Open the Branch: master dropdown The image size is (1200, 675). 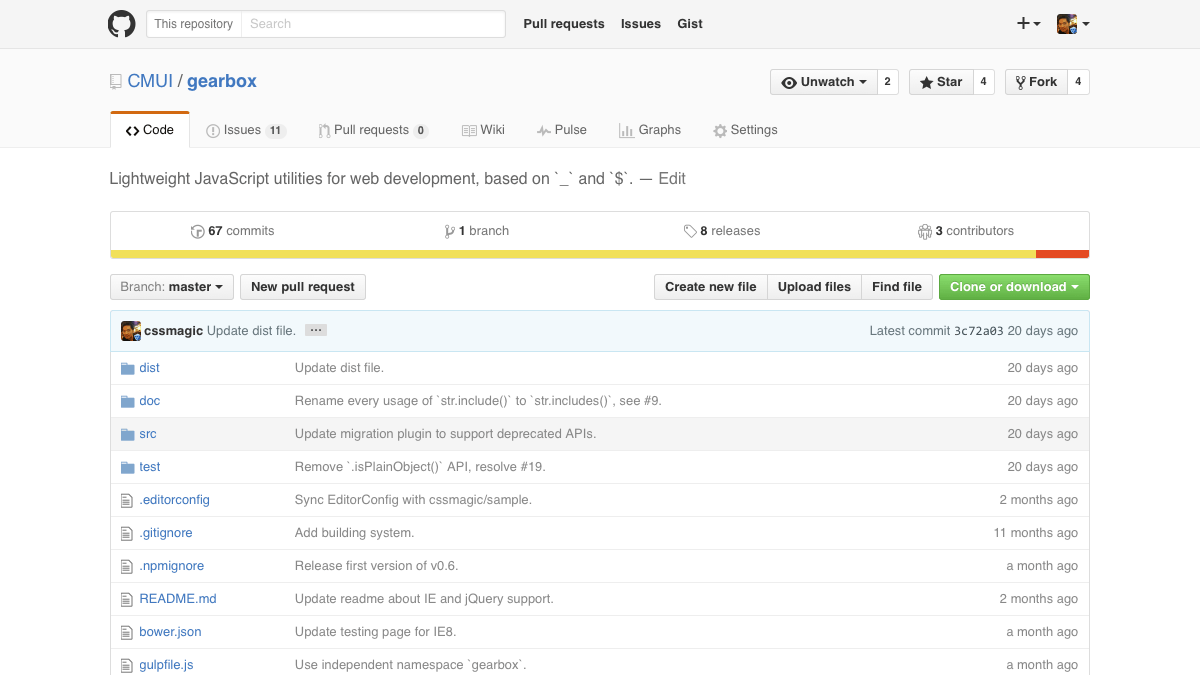172,287
